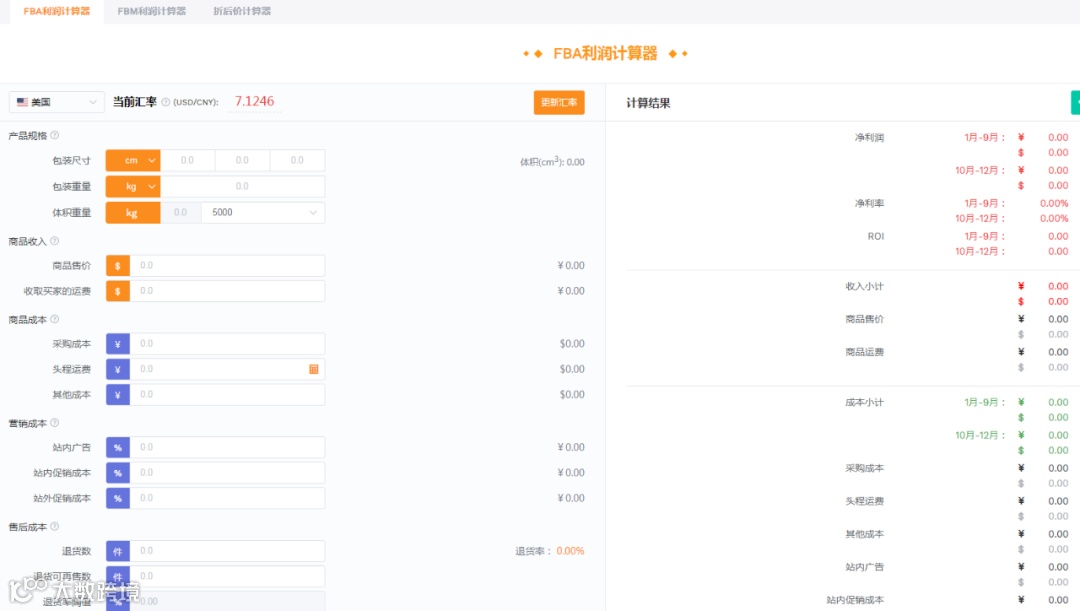Click the 退货数 input field
Image resolution: width=1080 pixels, height=611 pixels.
tap(227, 551)
